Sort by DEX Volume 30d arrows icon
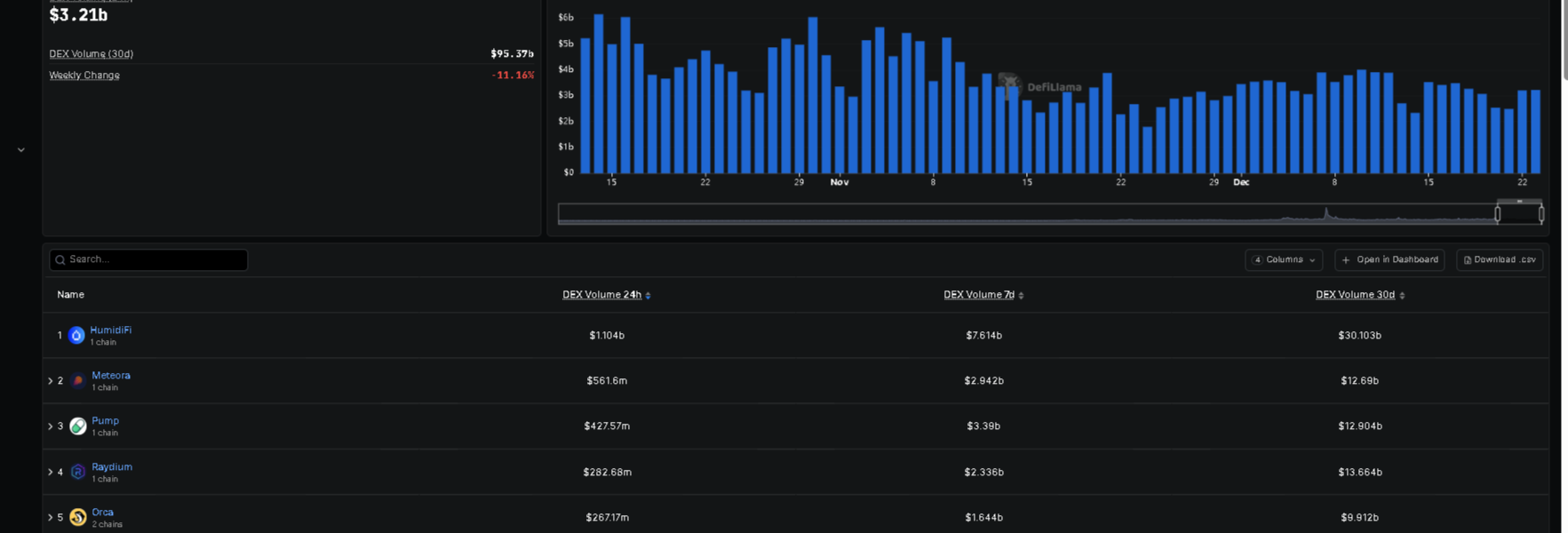This screenshot has width=1568, height=533. point(1402,296)
